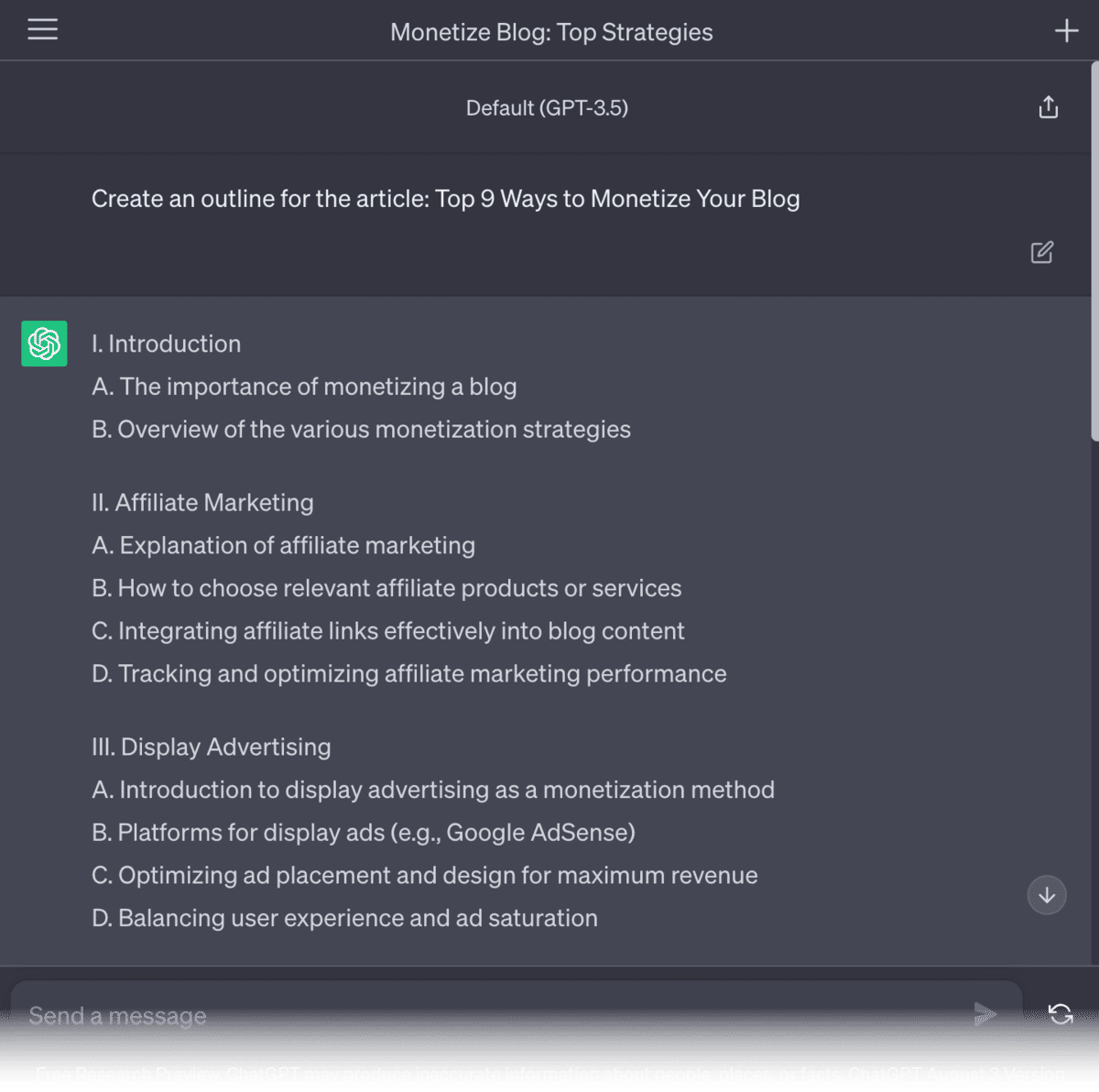Start a new chat with the plus icon
This screenshot has height=1092, width=1099.
(x=1066, y=29)
